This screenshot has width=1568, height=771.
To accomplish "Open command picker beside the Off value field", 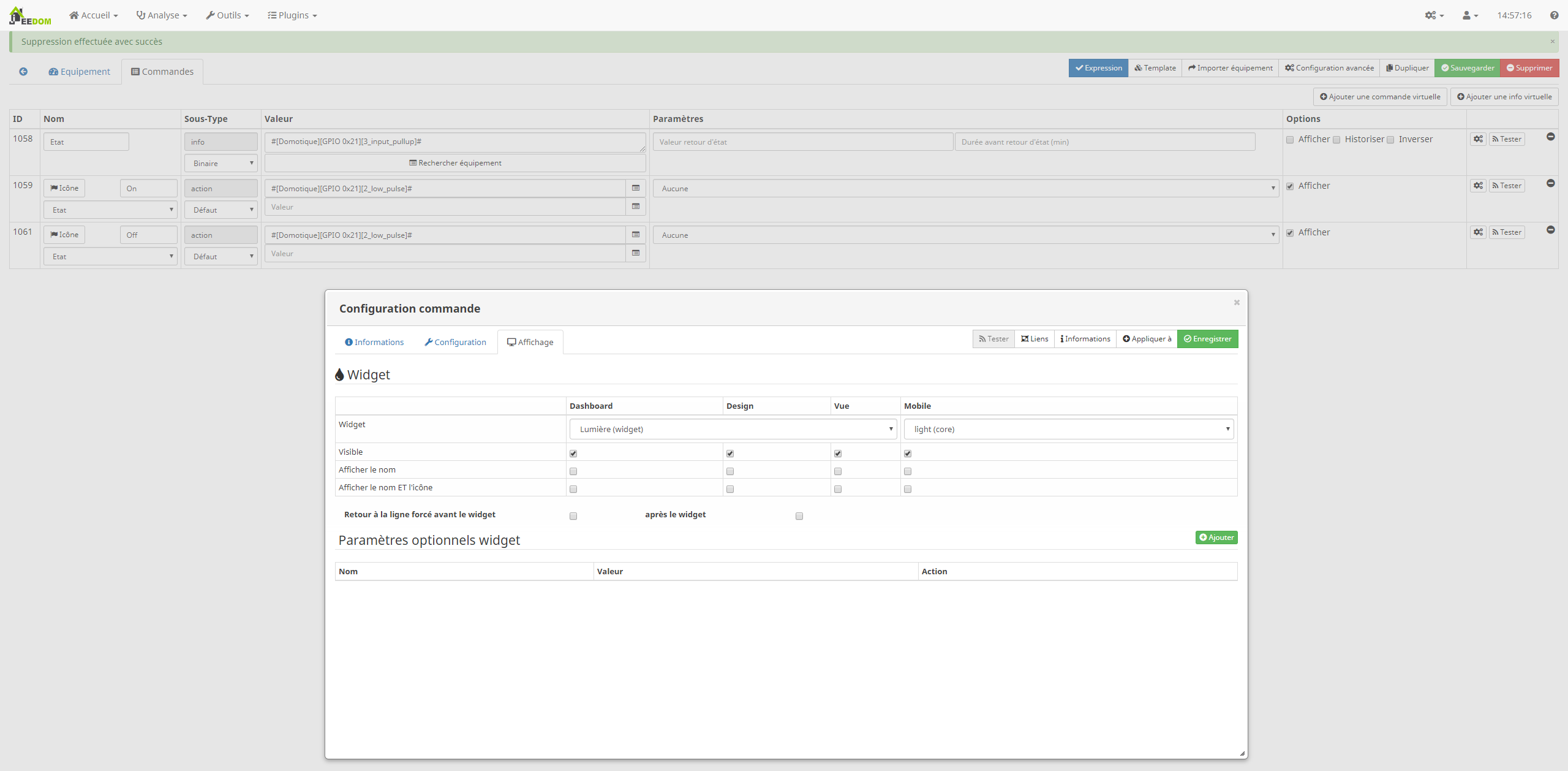I will pos(636,235).
